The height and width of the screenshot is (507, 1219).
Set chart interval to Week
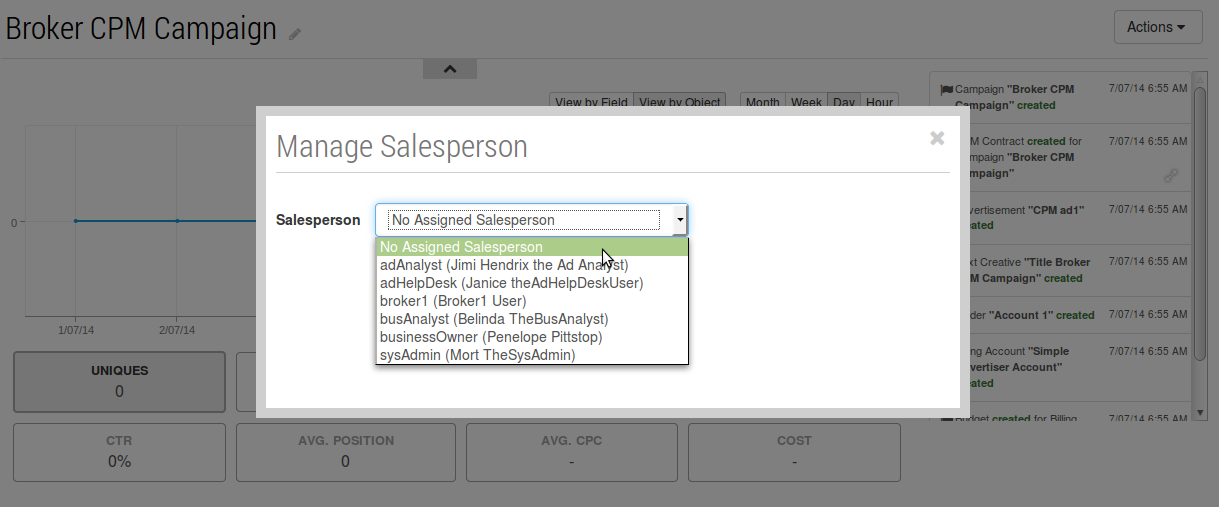[x=806, y=101]
